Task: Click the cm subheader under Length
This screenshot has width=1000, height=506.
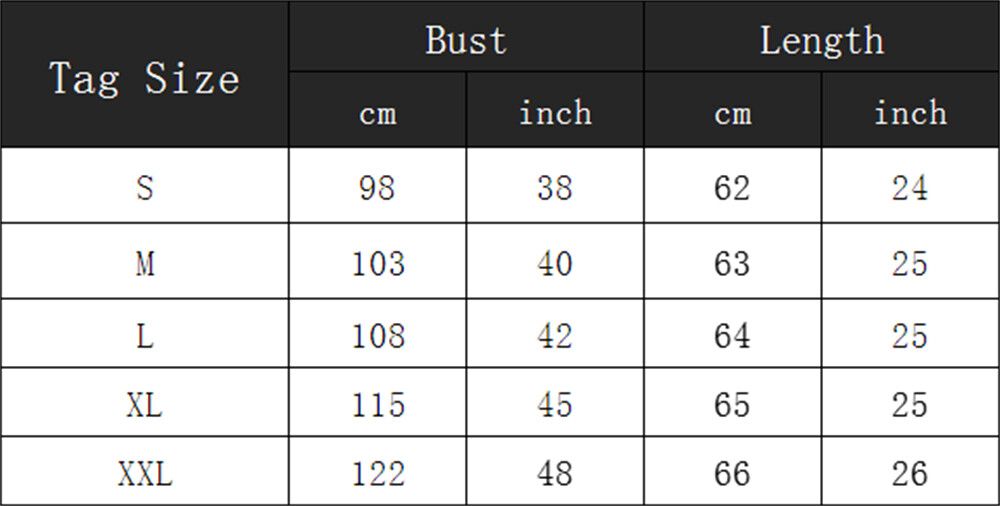Action: (x=733, y=110)
